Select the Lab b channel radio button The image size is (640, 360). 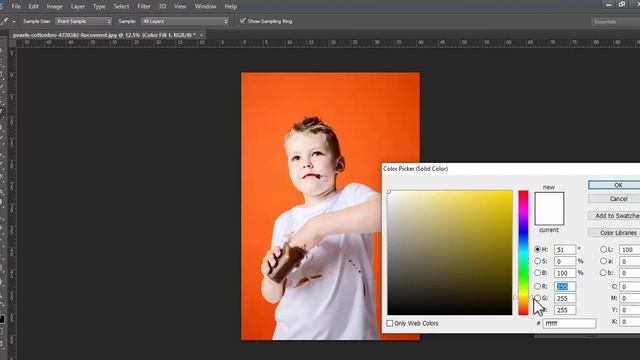tap(603, 272)
